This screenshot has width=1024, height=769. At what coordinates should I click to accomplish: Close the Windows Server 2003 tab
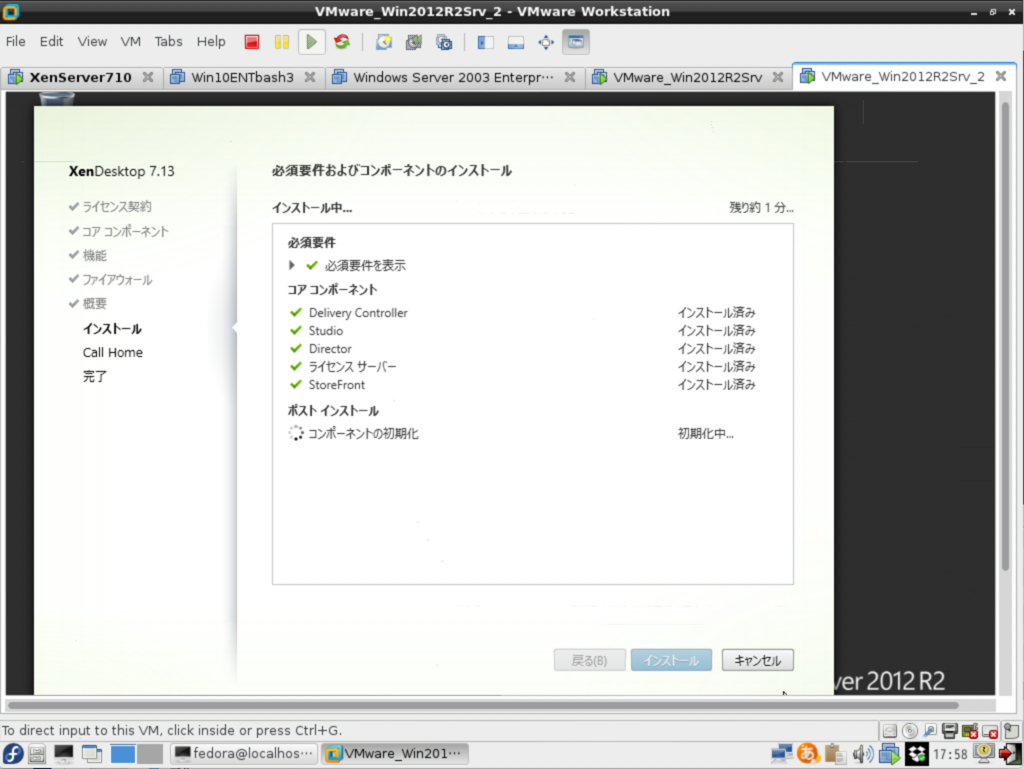click(570, 77)
